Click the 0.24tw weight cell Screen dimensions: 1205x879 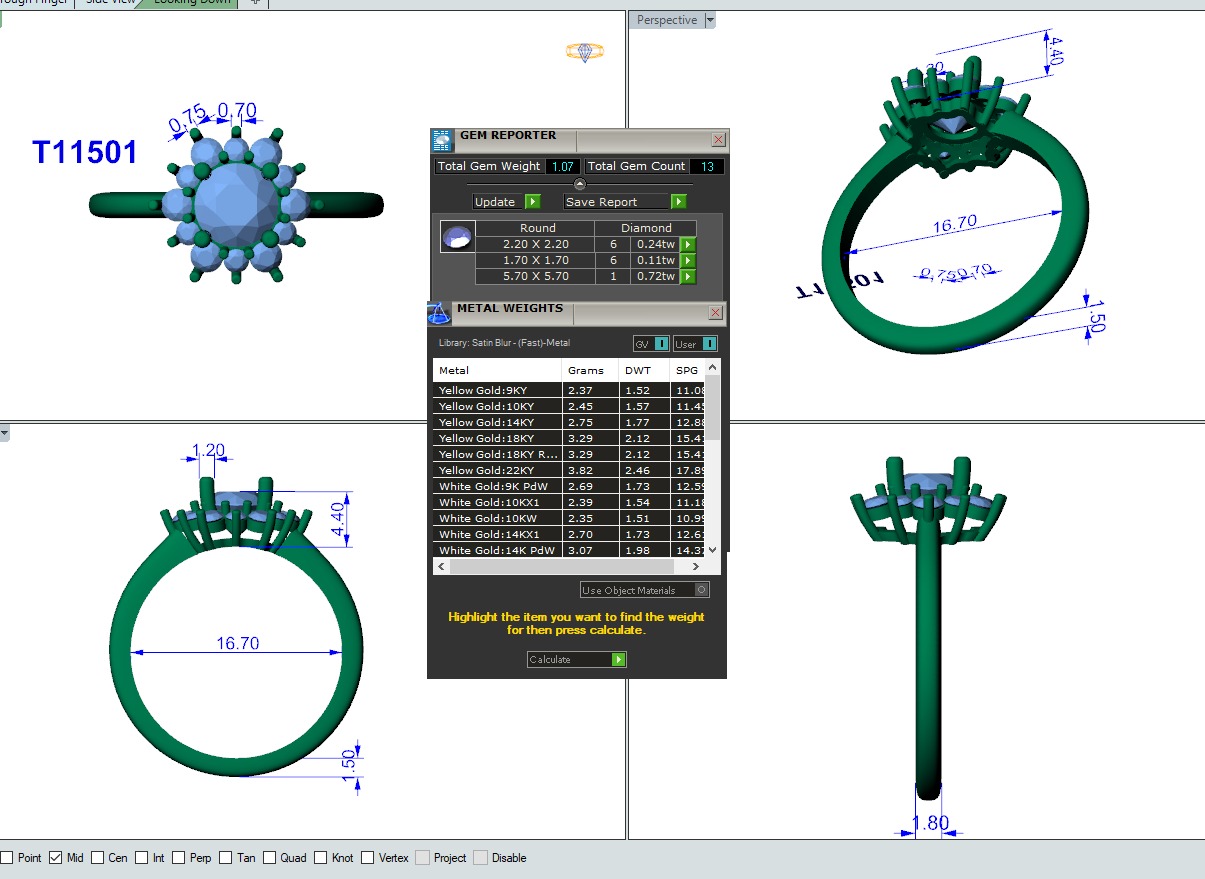coord(655,244)
